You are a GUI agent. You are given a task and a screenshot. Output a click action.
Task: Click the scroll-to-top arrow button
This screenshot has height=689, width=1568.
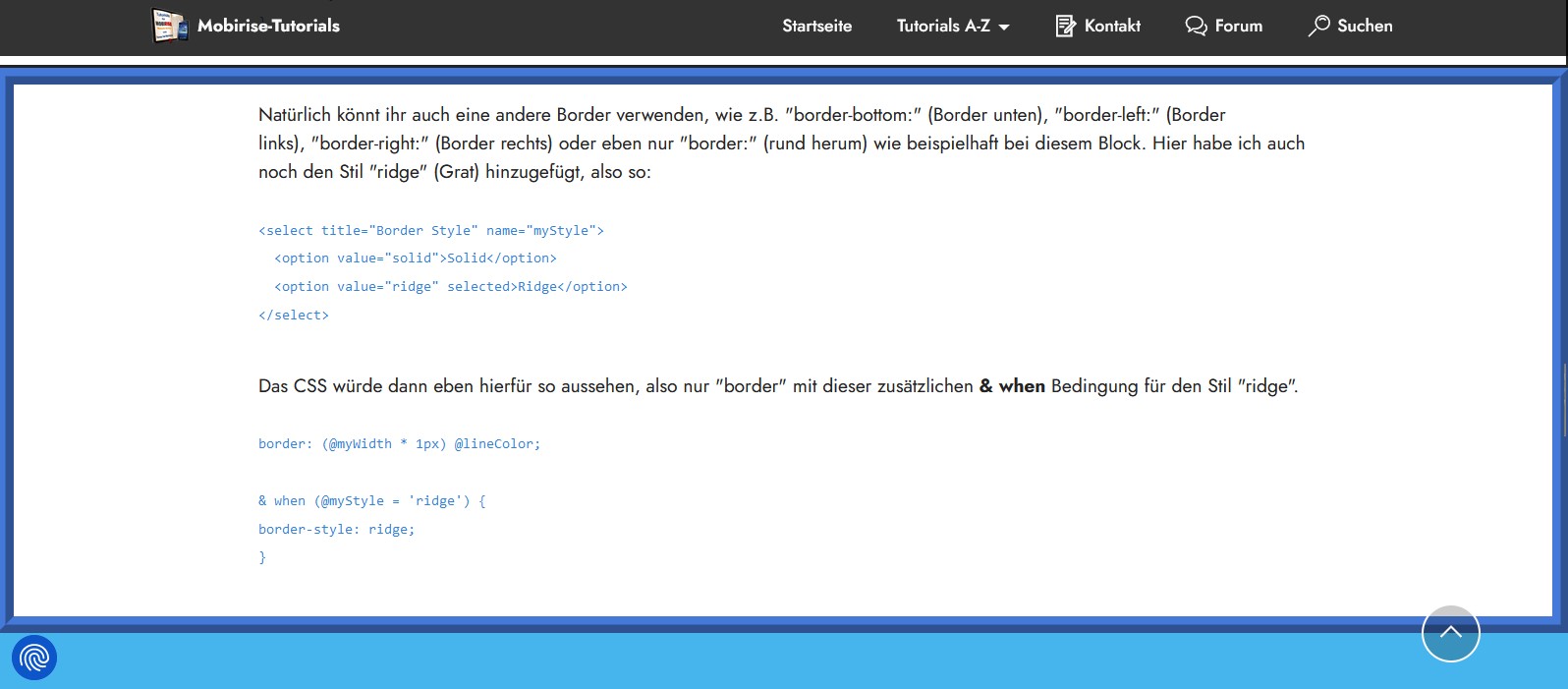[x=1450, y=634]
